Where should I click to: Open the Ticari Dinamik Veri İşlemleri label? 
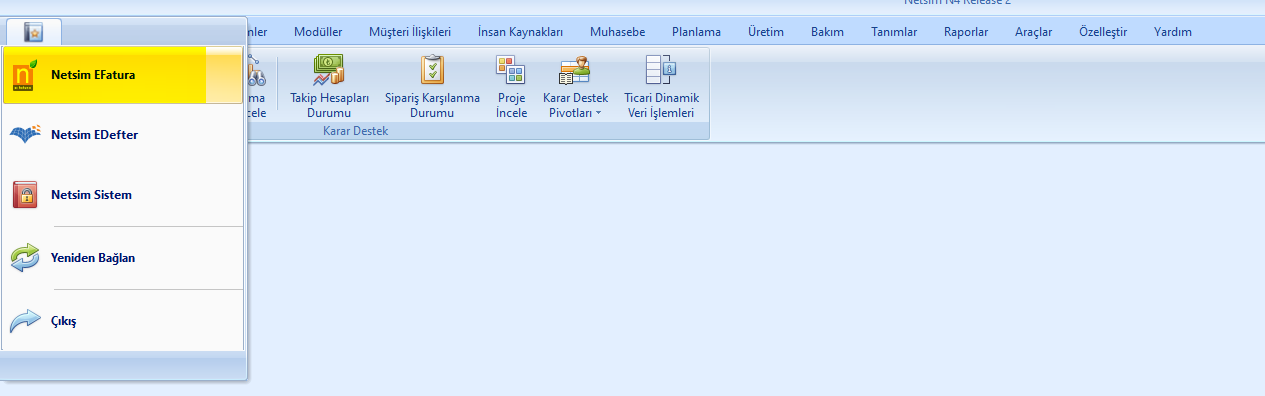661,105
